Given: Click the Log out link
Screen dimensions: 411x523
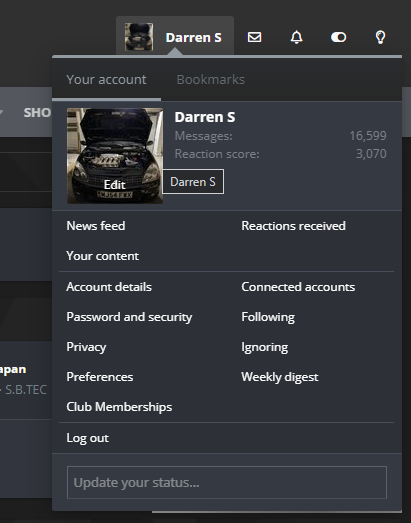Looking at the screenshot, I should (88, 438).
